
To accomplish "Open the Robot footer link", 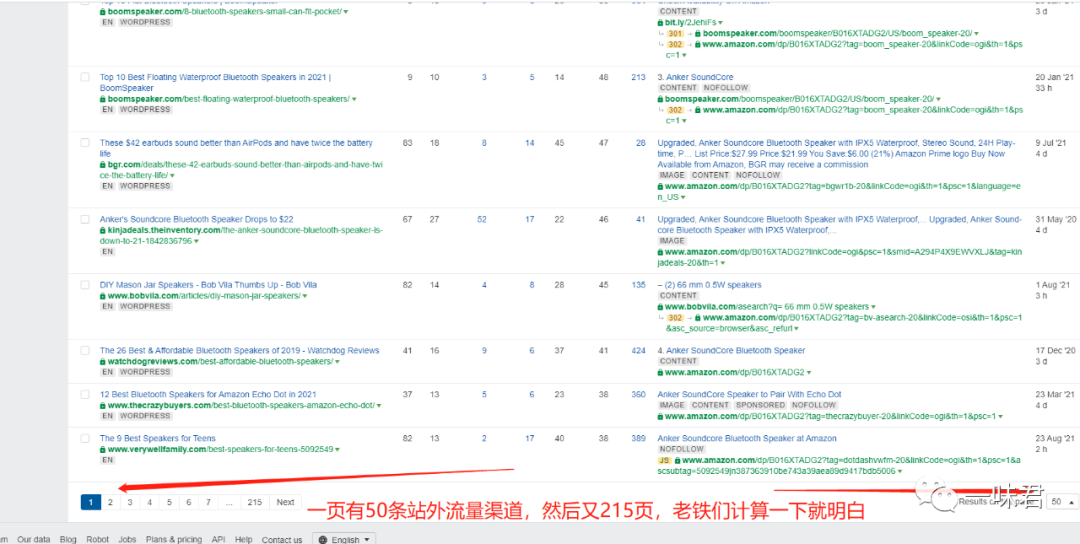I will pyautogui.click(x=98, y=540).
